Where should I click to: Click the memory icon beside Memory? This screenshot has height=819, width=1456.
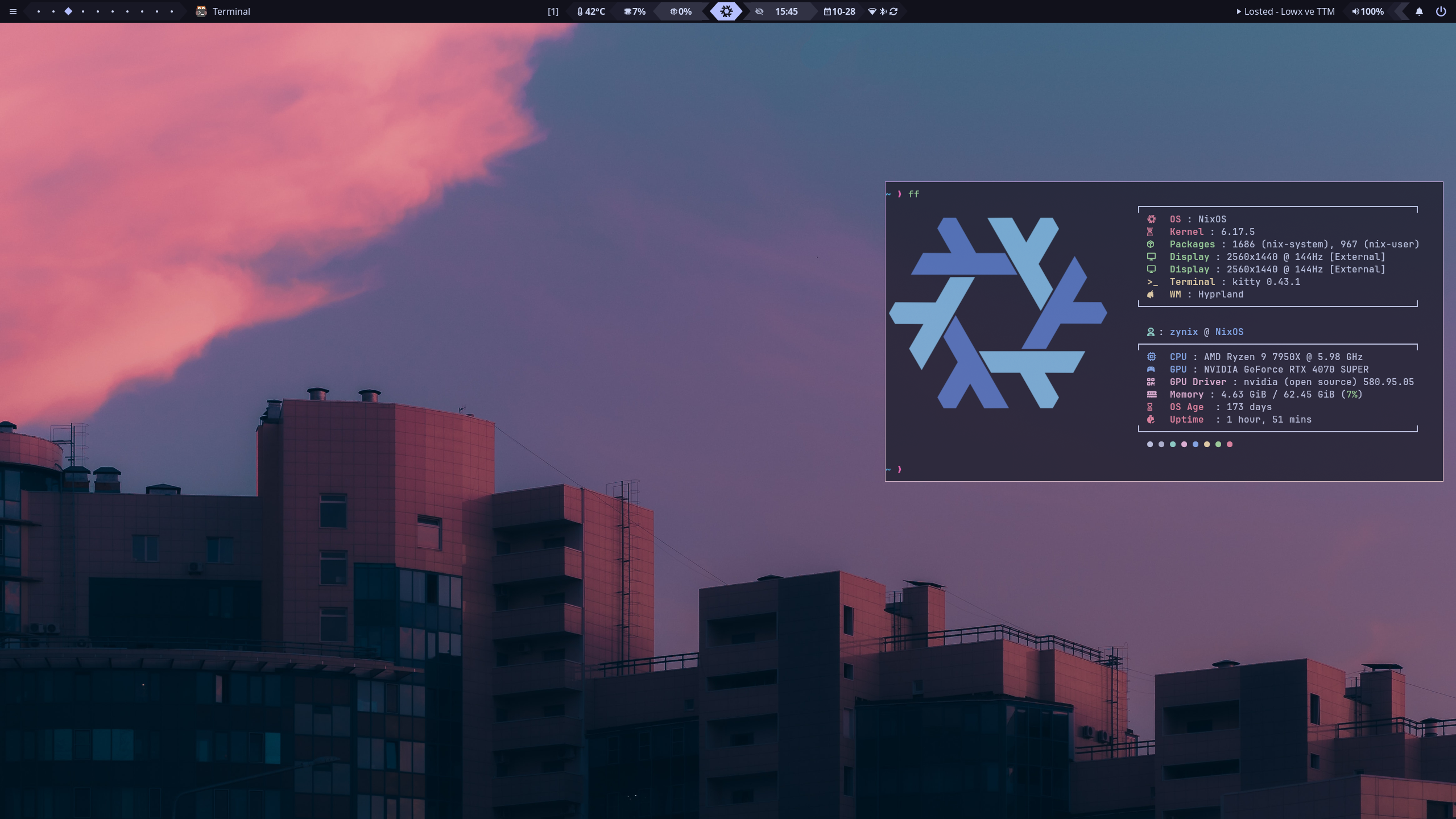pos(1152,394)
